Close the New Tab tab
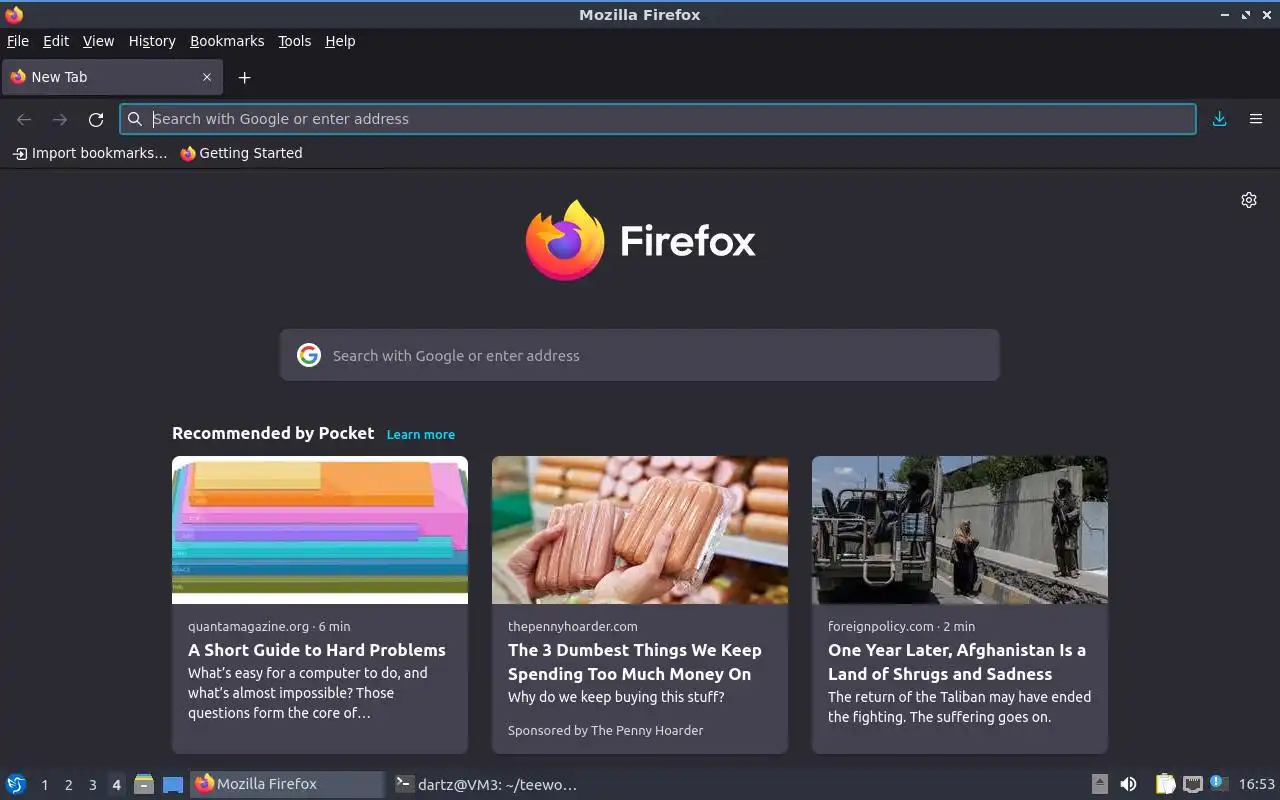 [207, 77]
